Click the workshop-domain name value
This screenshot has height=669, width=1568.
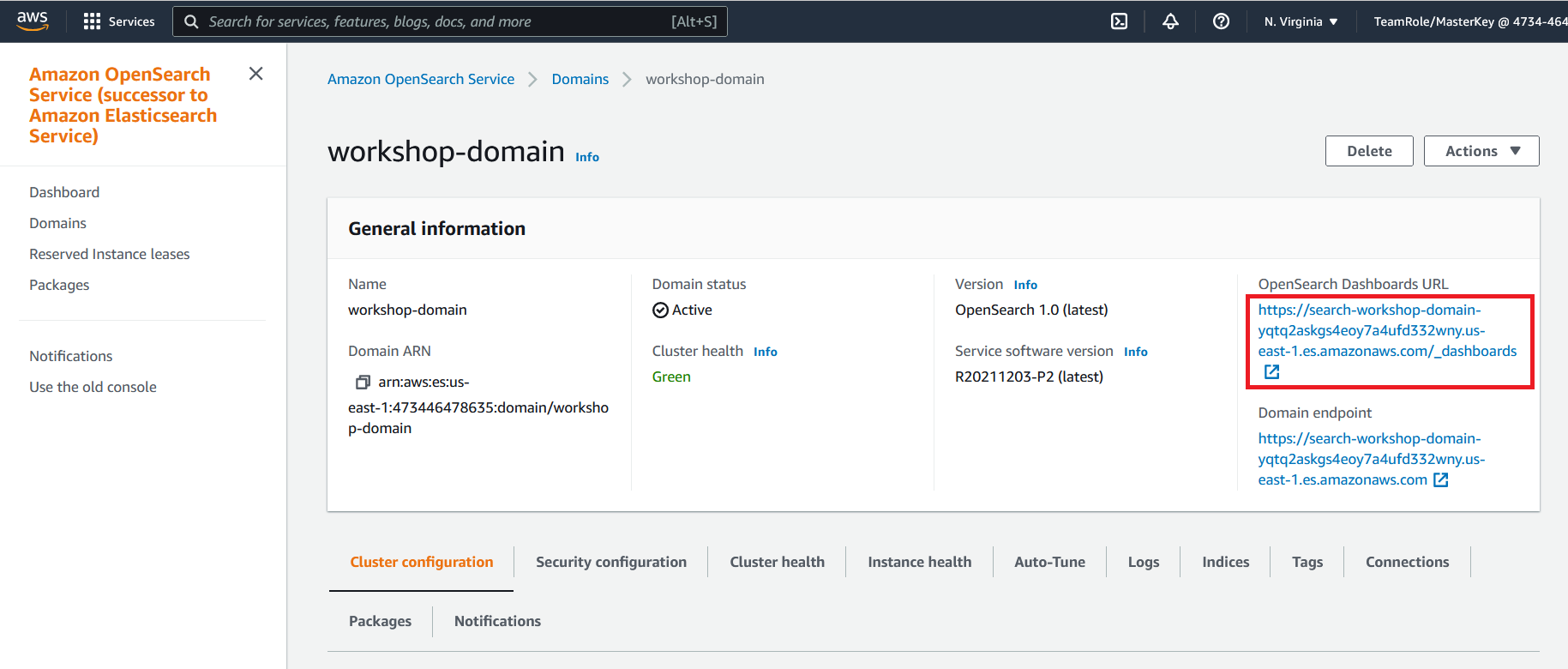click(407, 310)
